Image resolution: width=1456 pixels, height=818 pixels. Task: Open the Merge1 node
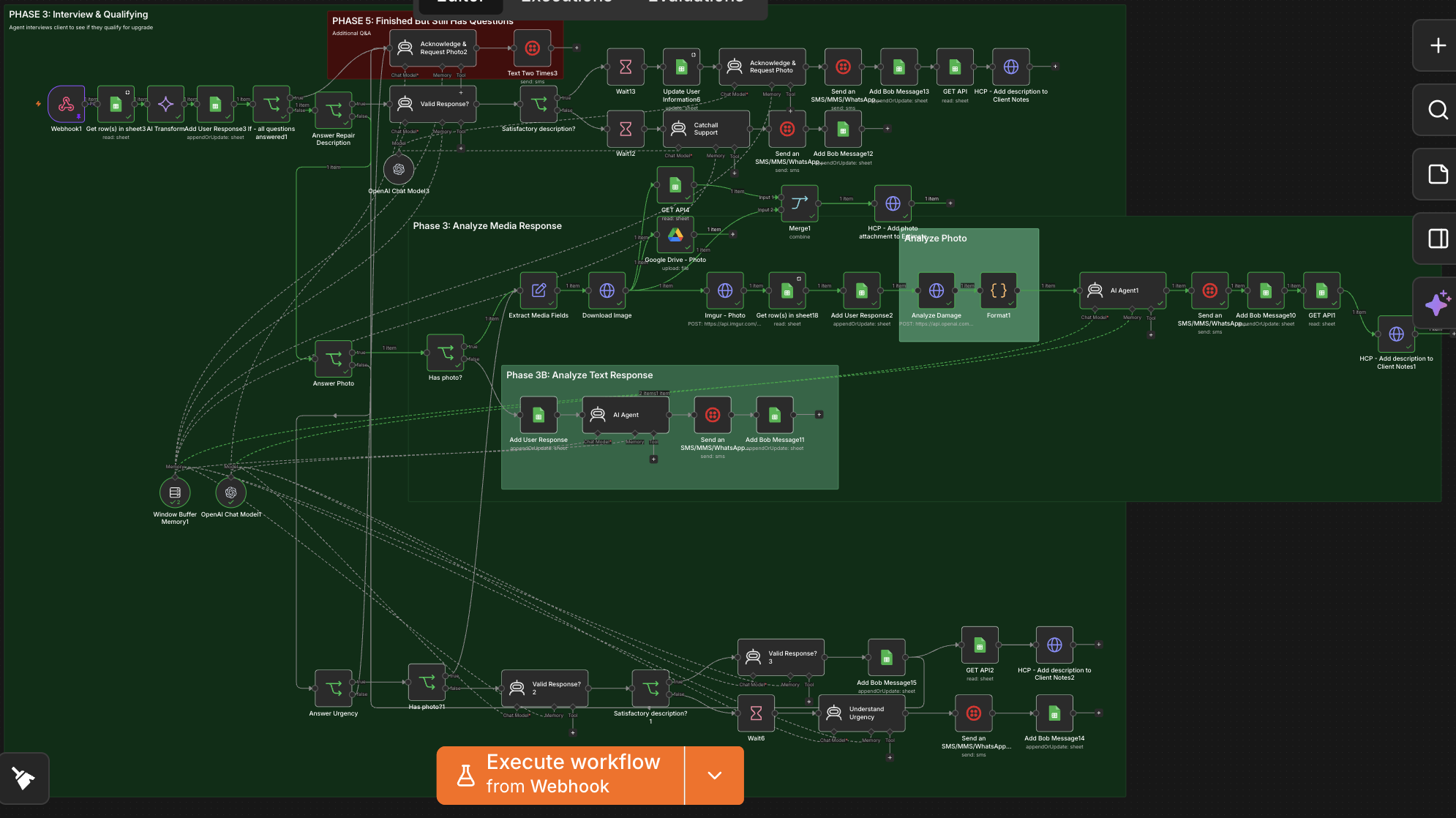800,204
